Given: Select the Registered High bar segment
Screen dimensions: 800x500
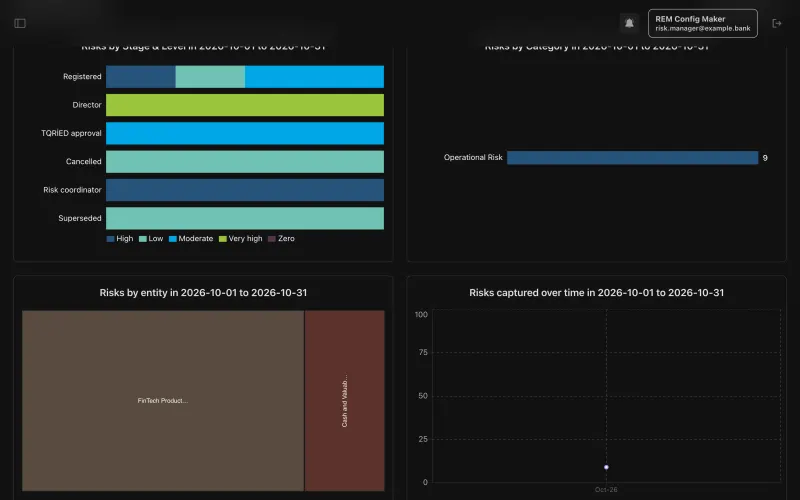Looking at the screenshot, I should [141, 77].
